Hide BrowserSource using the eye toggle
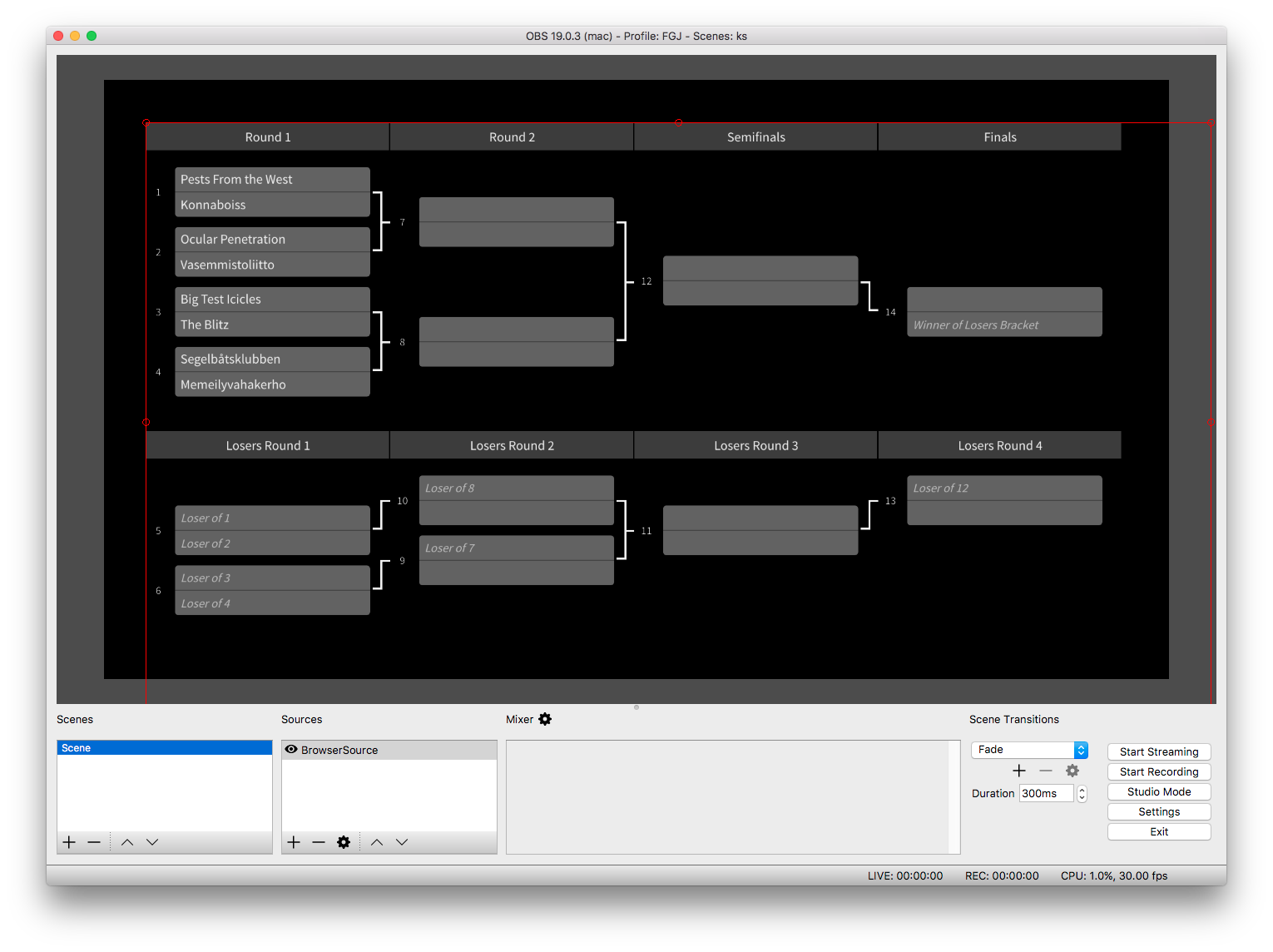Screen dimensions: 1273x952 click(290, 749)
